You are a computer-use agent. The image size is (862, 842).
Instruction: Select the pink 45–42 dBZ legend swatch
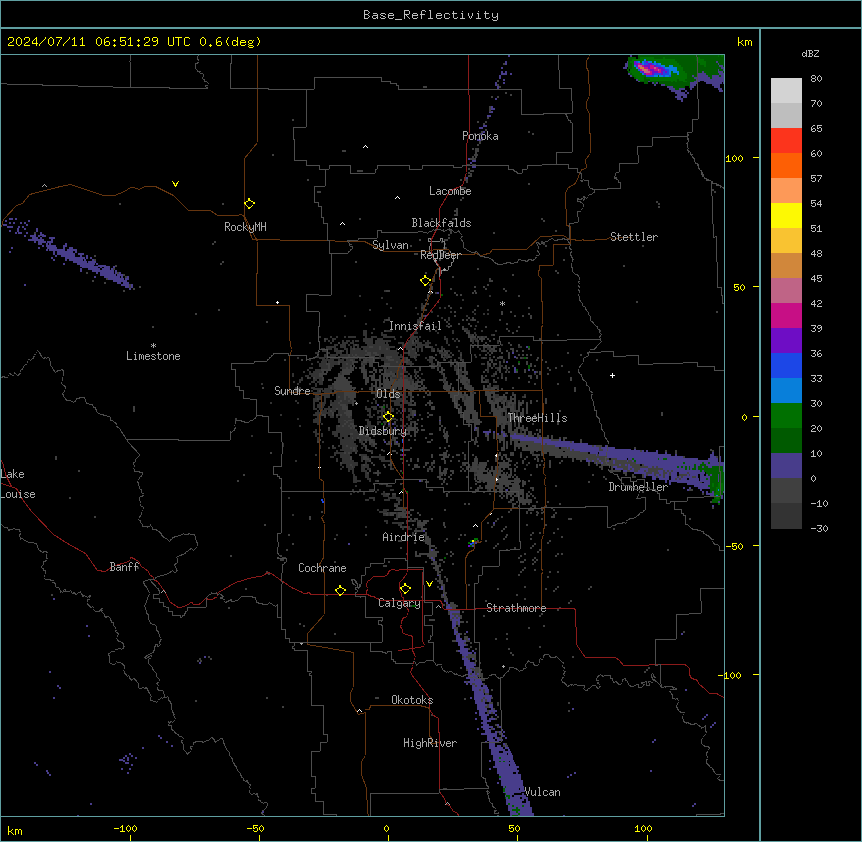tap(786, 291)
